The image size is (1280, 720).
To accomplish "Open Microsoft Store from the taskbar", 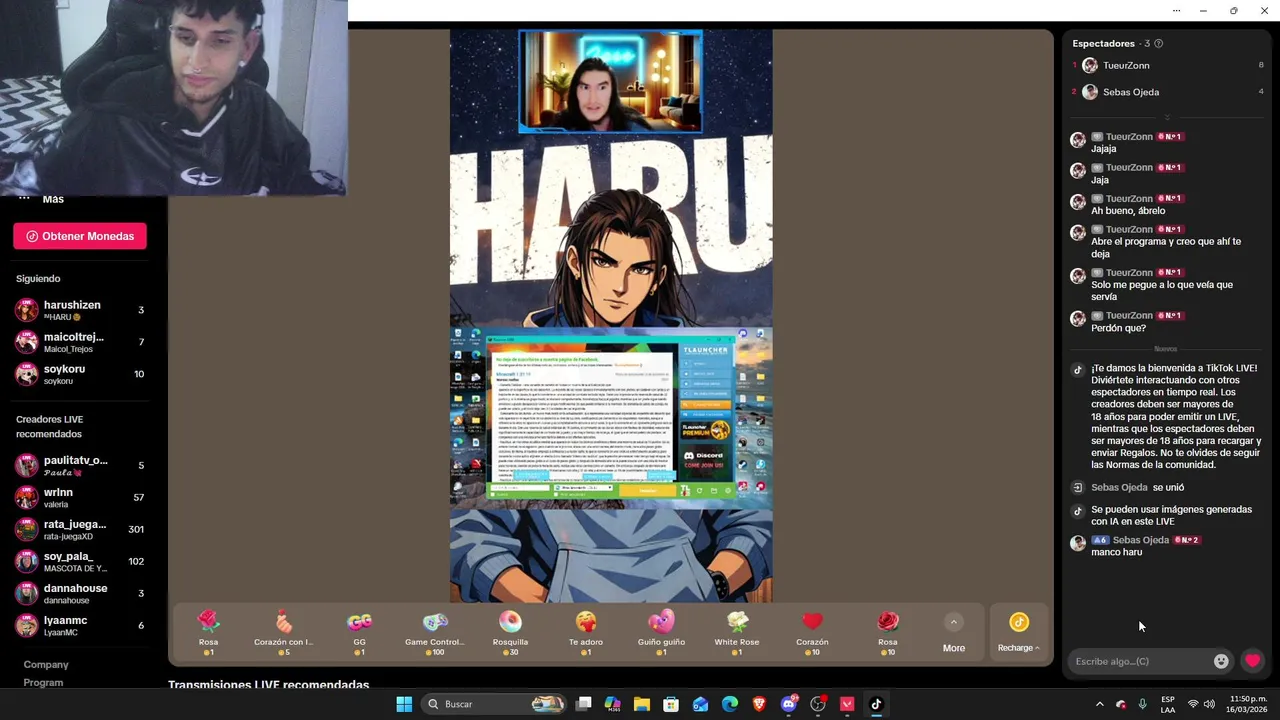I will (x=671, y=704).
